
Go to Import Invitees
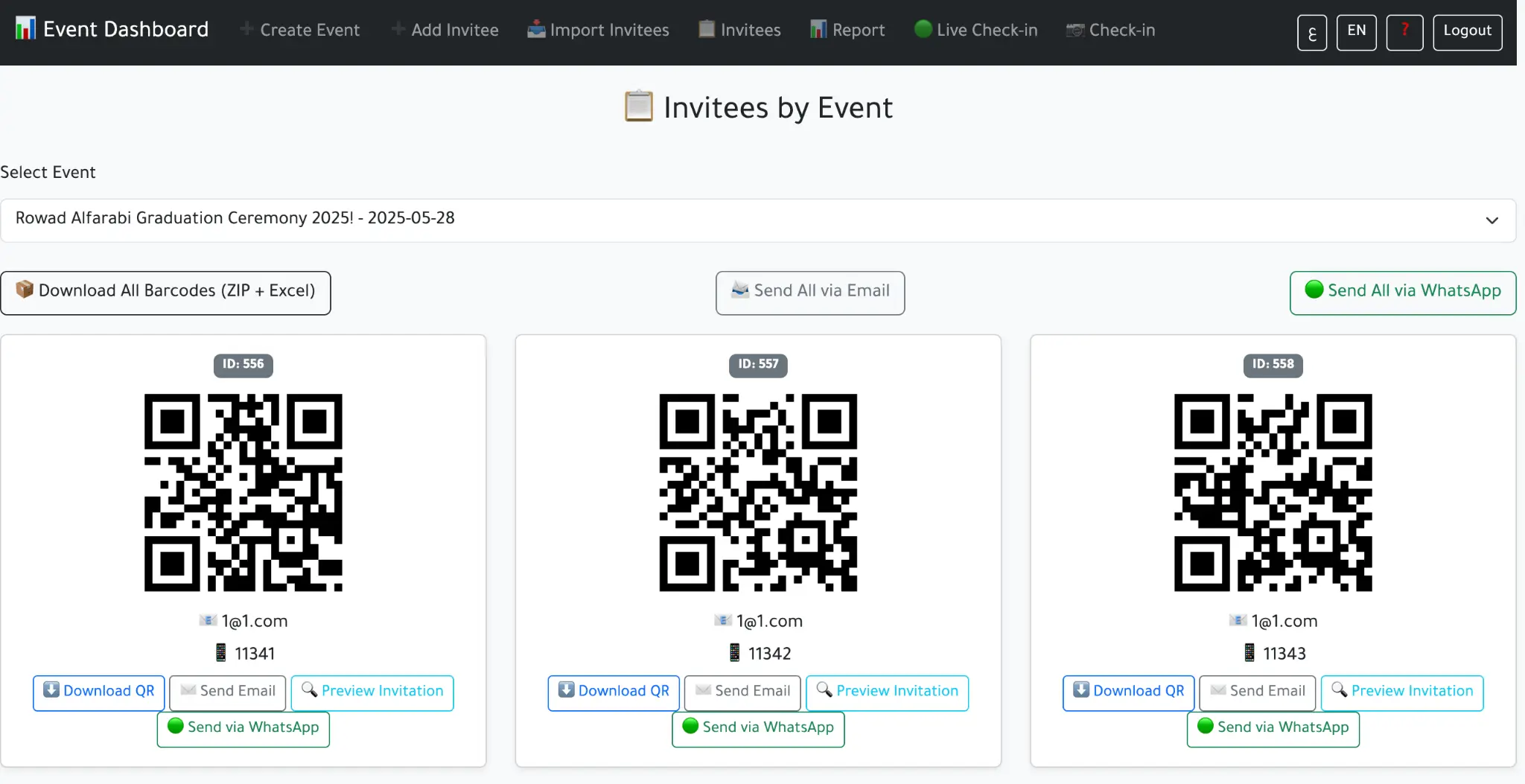coord(598,31)
